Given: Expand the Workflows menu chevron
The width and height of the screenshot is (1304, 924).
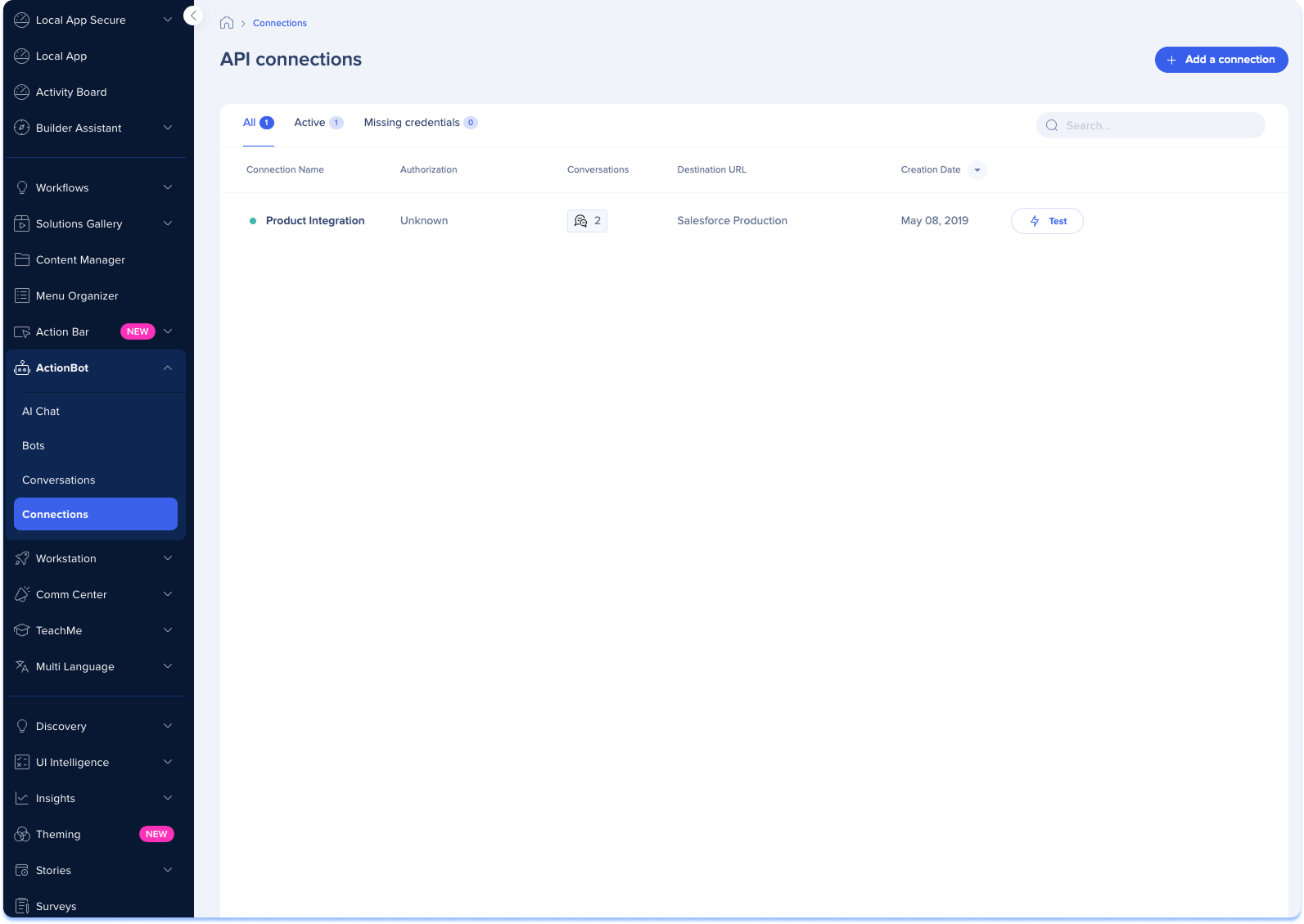Looking at the screenshot, I should tap(168, 188).
